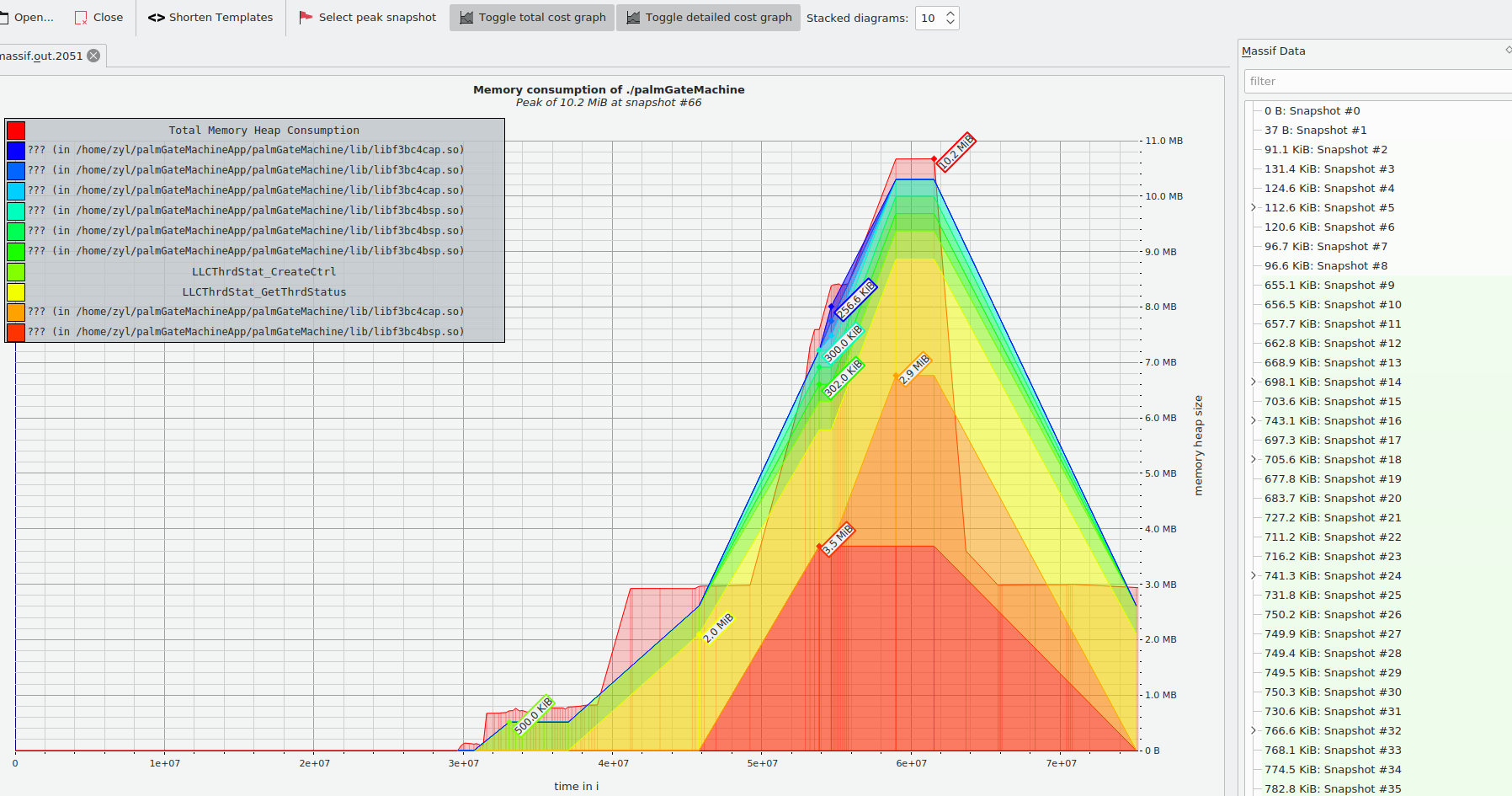Click Shorten Templates toggle

(210, 17)
